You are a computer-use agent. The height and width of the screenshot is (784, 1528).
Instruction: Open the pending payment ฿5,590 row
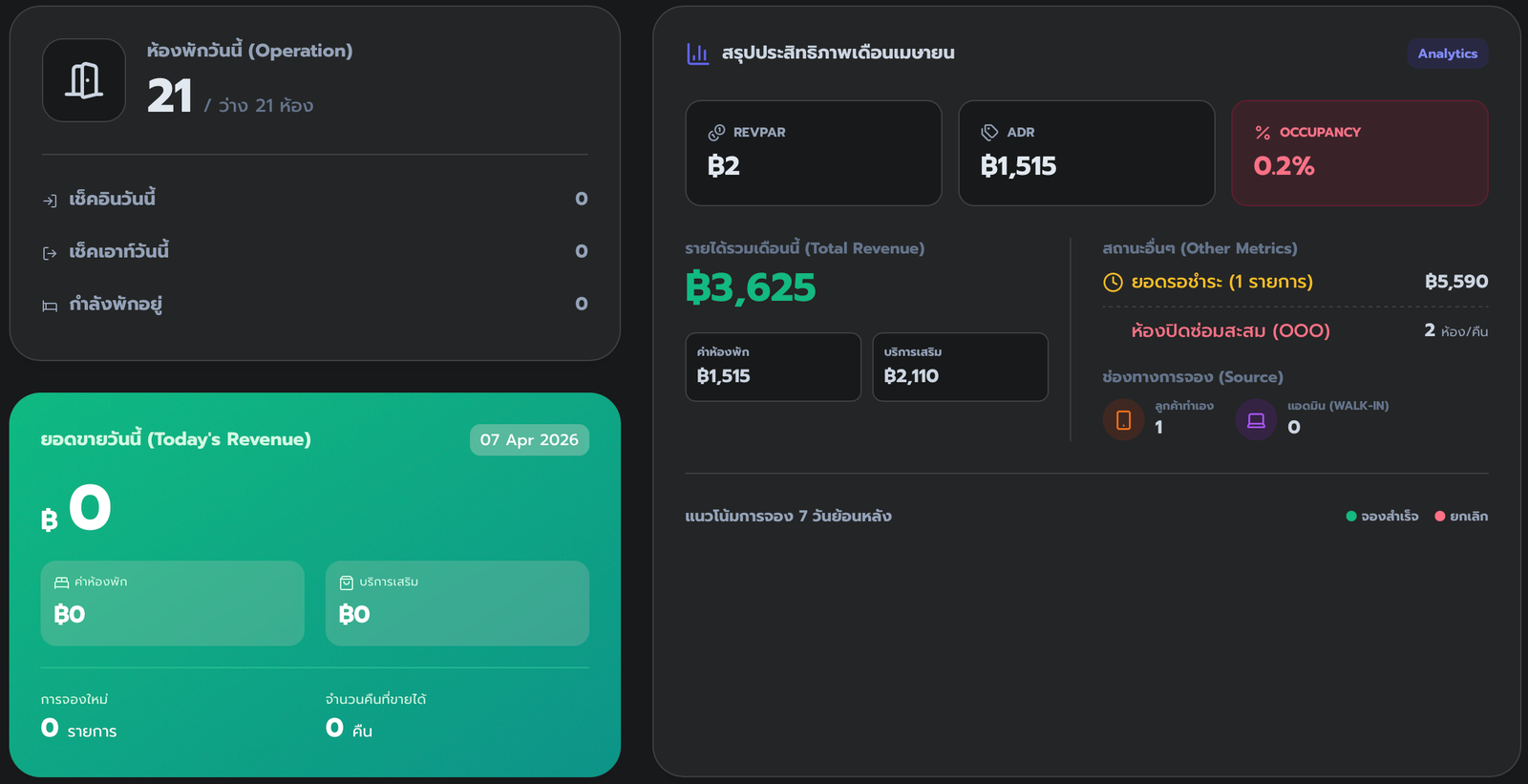[x=1295, y=282]
